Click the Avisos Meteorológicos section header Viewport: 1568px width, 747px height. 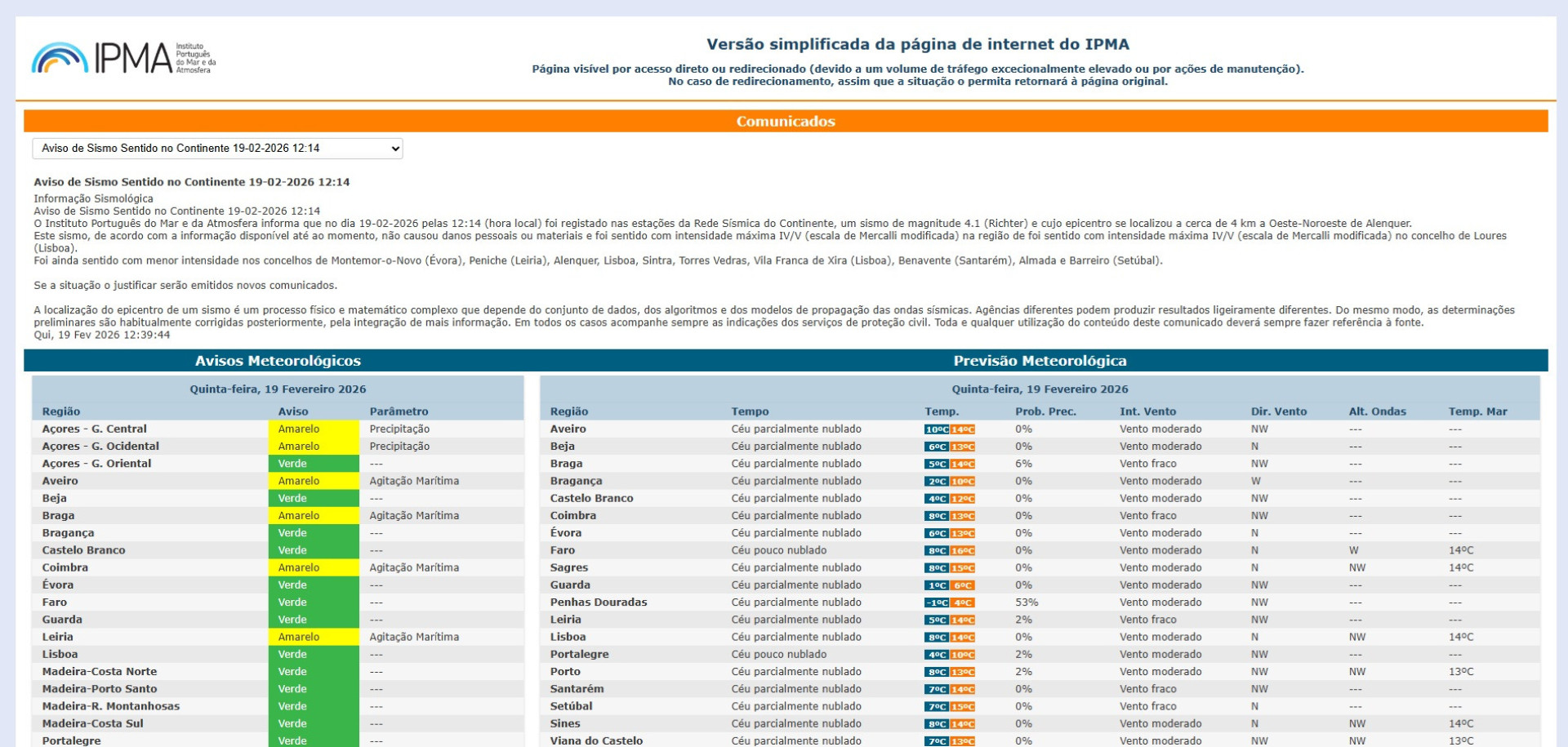(x=278, y=361)
